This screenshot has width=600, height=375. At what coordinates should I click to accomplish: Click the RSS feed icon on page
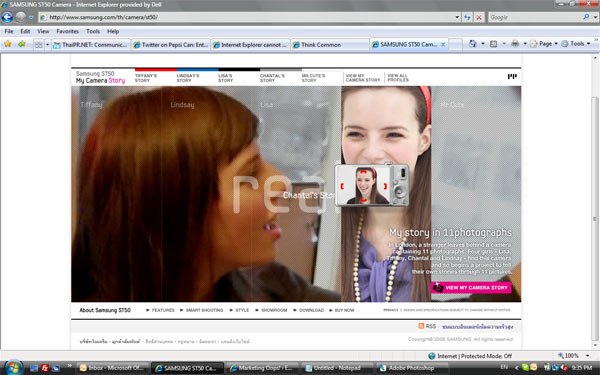421,326
